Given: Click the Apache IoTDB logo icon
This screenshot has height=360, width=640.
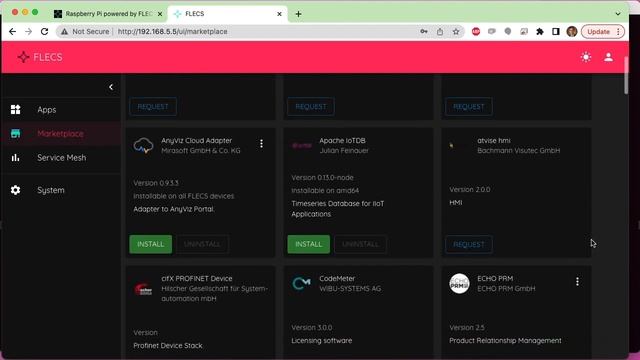Looking at the screenshot, I should tap(302, 145).
